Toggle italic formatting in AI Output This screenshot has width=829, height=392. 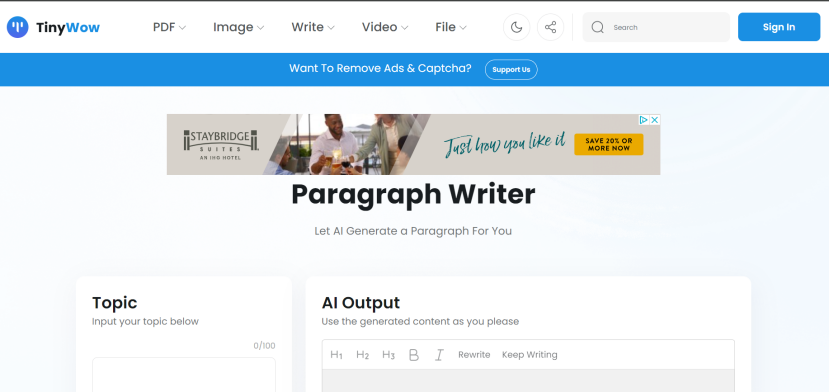439,355
